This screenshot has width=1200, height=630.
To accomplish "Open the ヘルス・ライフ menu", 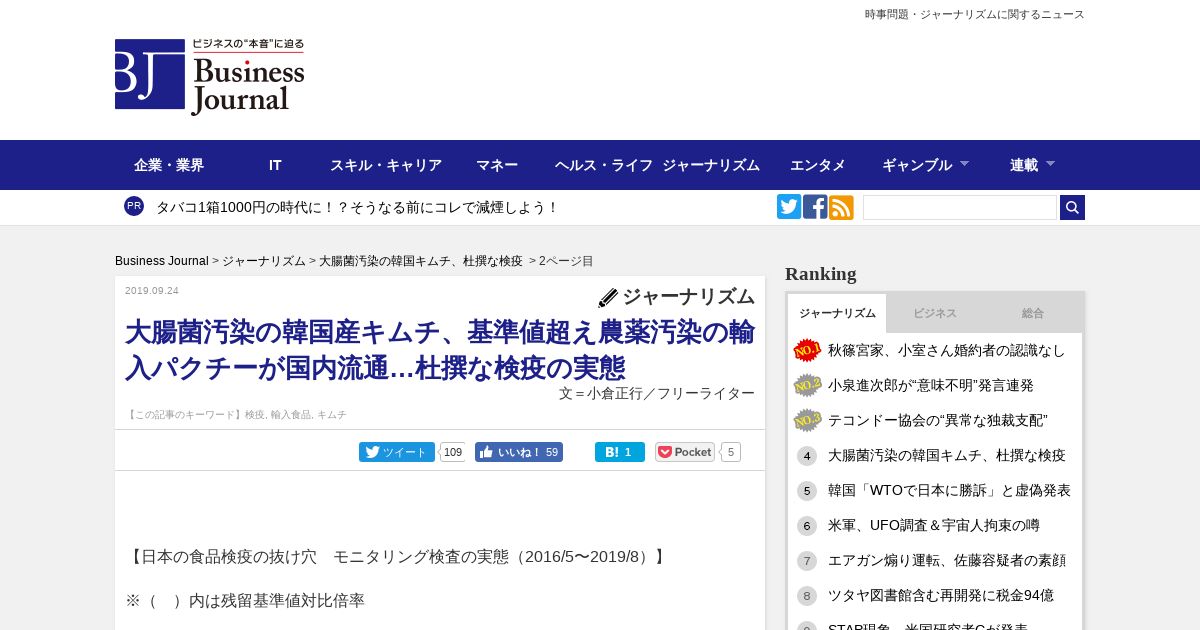I will (x=604, y=165).
